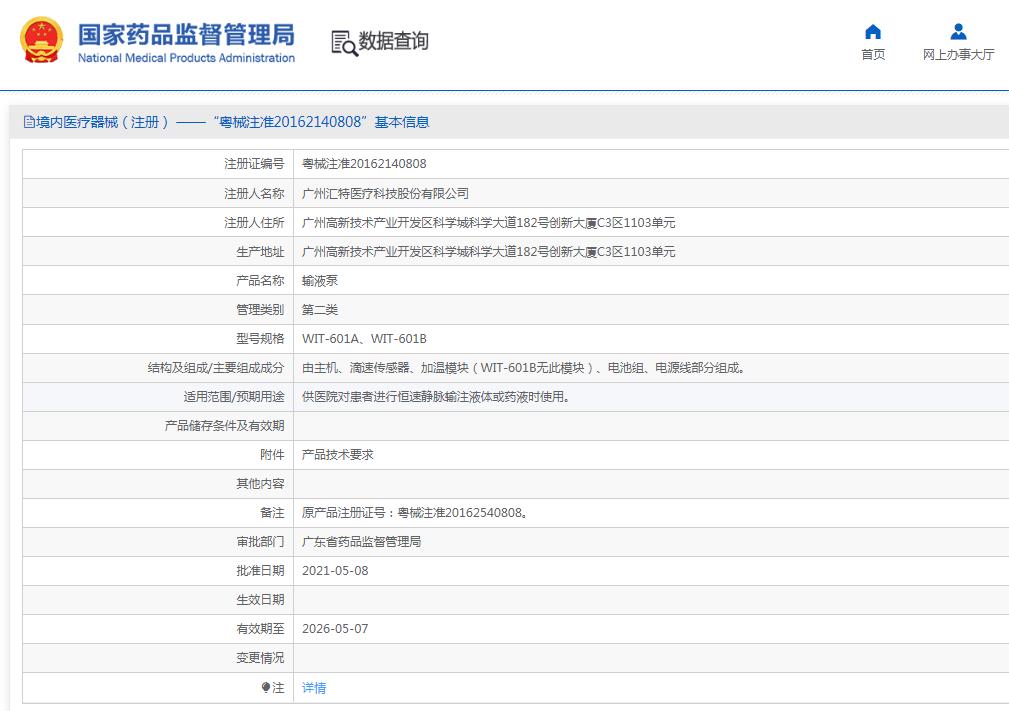Select model text WIT-601A、WIT-601B
This screenshot has width=1009, height=711.
point(364,338)
